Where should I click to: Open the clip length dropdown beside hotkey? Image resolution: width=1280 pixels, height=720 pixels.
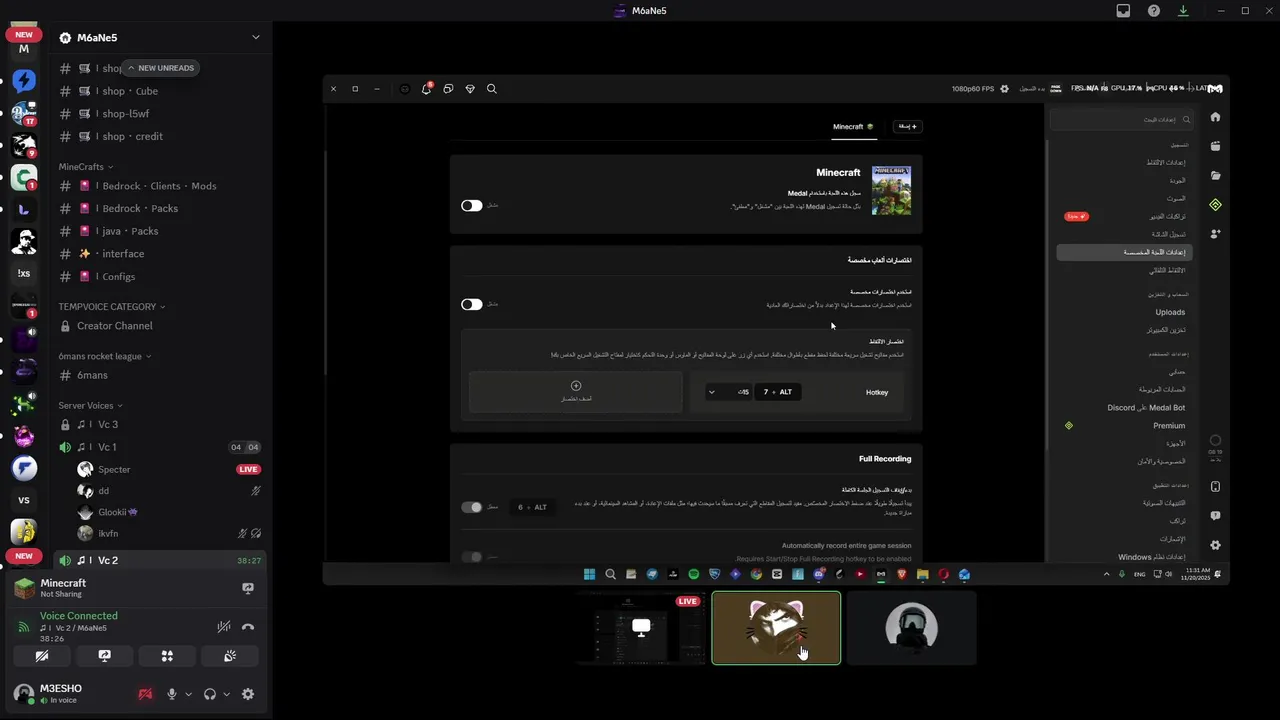(728, 392)
